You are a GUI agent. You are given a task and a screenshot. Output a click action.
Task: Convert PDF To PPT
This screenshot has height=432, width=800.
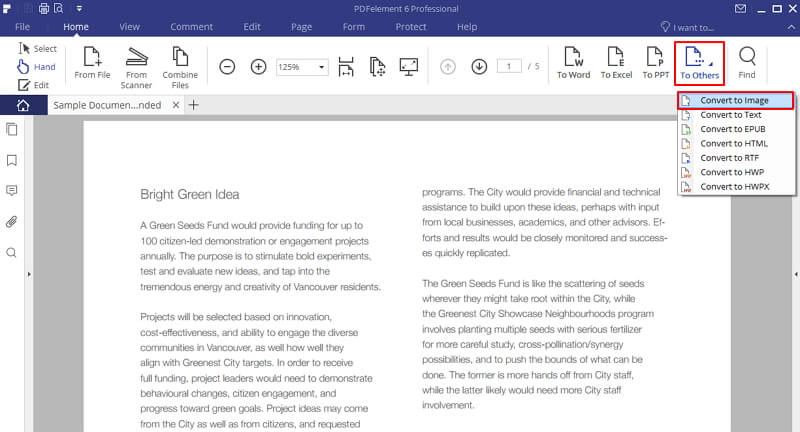pos(656,63)
